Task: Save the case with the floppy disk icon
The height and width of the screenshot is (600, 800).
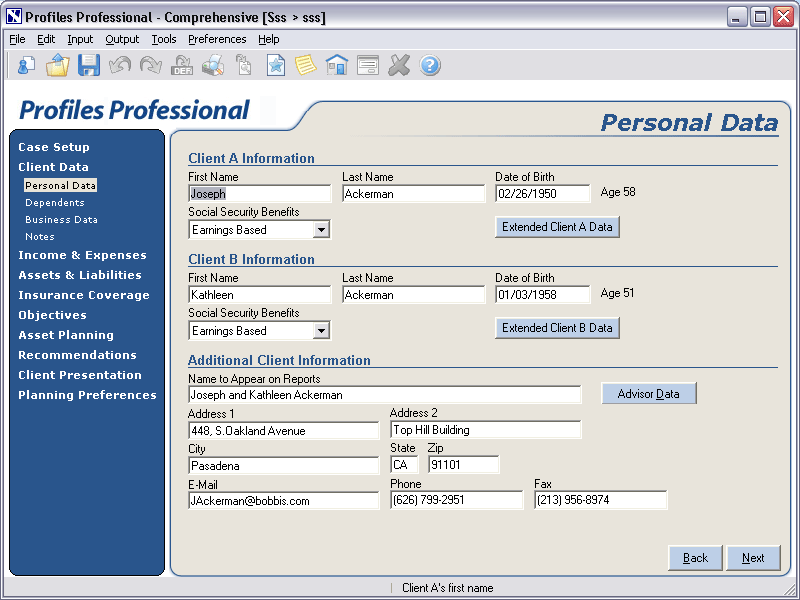Action: coord(89,65)
